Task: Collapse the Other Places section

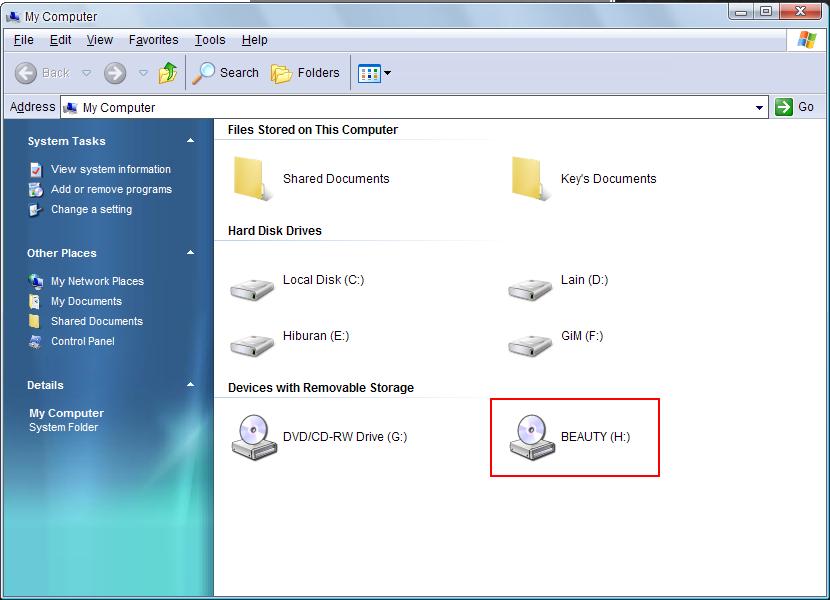Action: [191, 253]
